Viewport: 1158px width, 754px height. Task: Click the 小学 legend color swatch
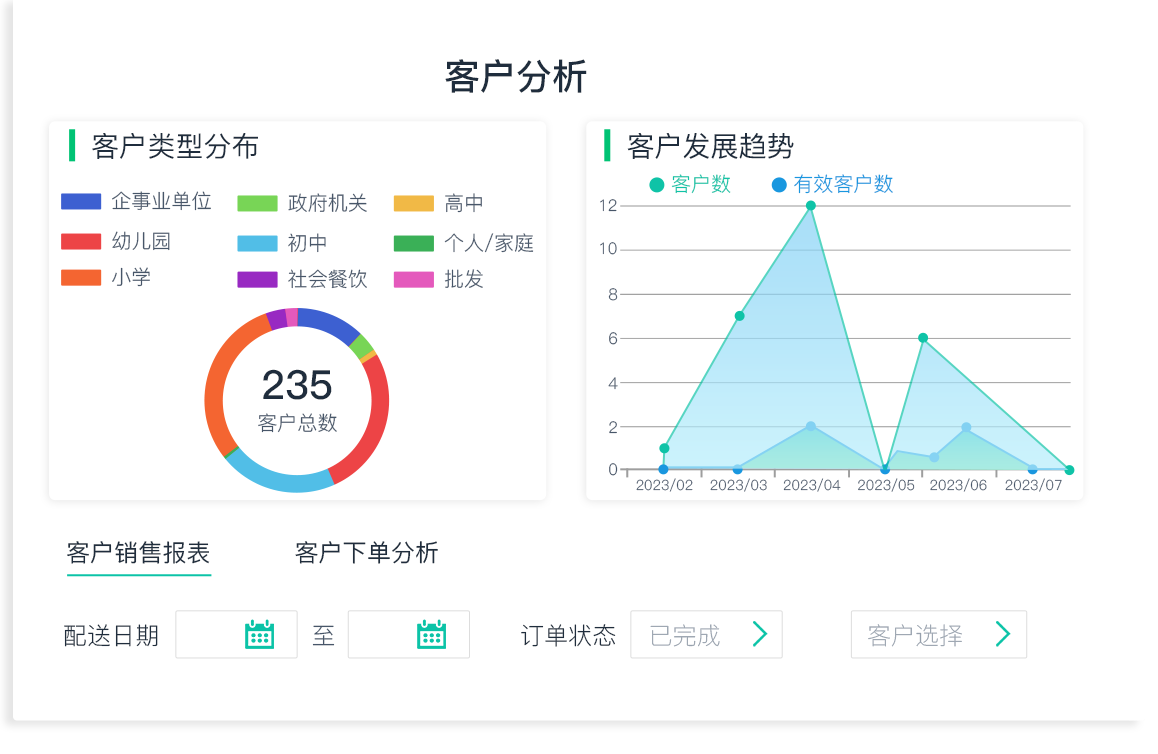[x=81, y=278]
